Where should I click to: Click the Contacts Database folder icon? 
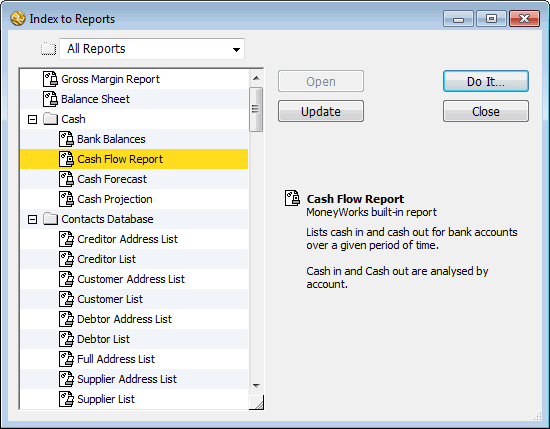pyautogui.click(x=51, y=219)
